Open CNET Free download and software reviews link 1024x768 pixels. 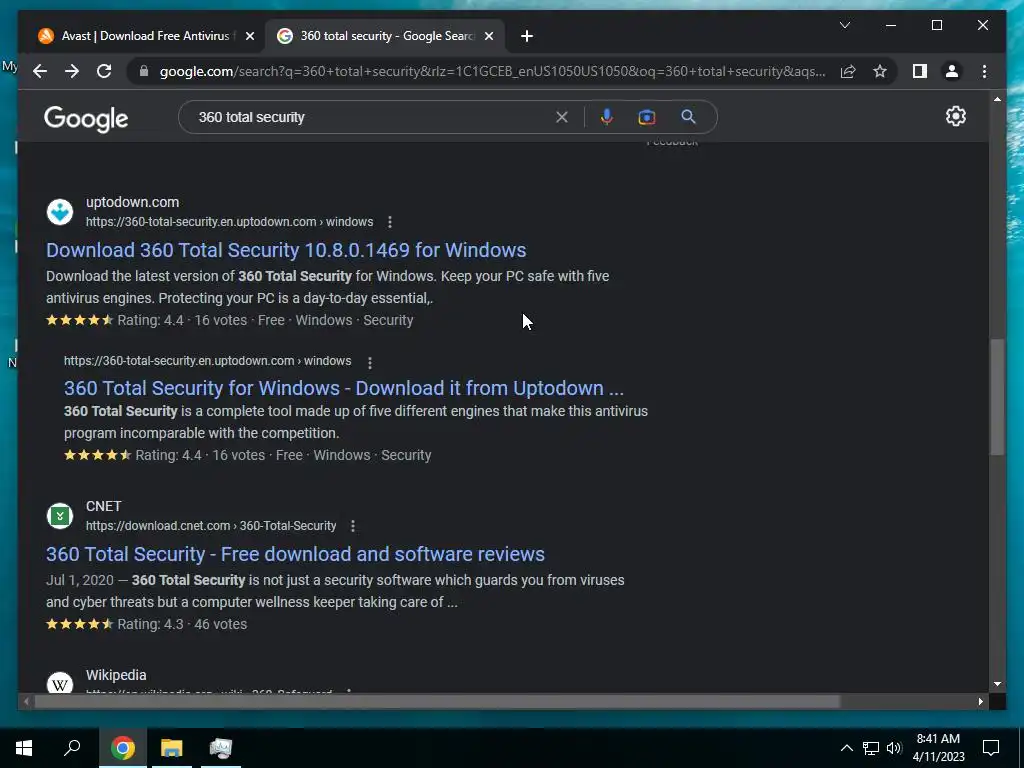coord(295,554)
